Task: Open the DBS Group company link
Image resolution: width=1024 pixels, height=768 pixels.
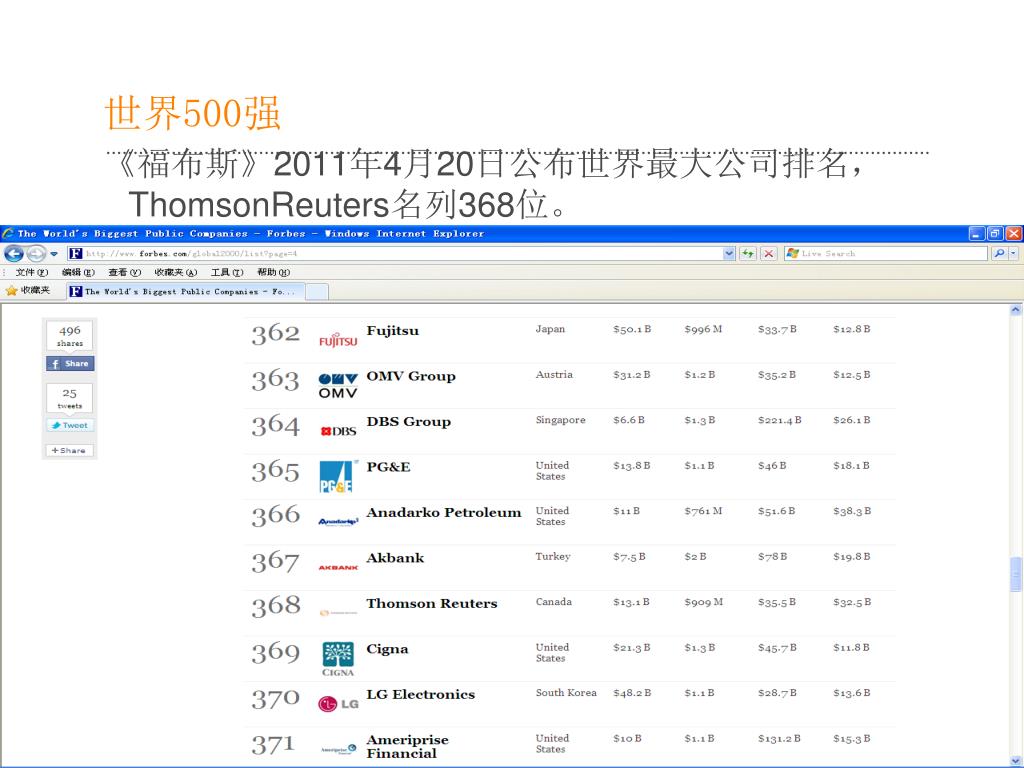Action: (x=409, y=422)
